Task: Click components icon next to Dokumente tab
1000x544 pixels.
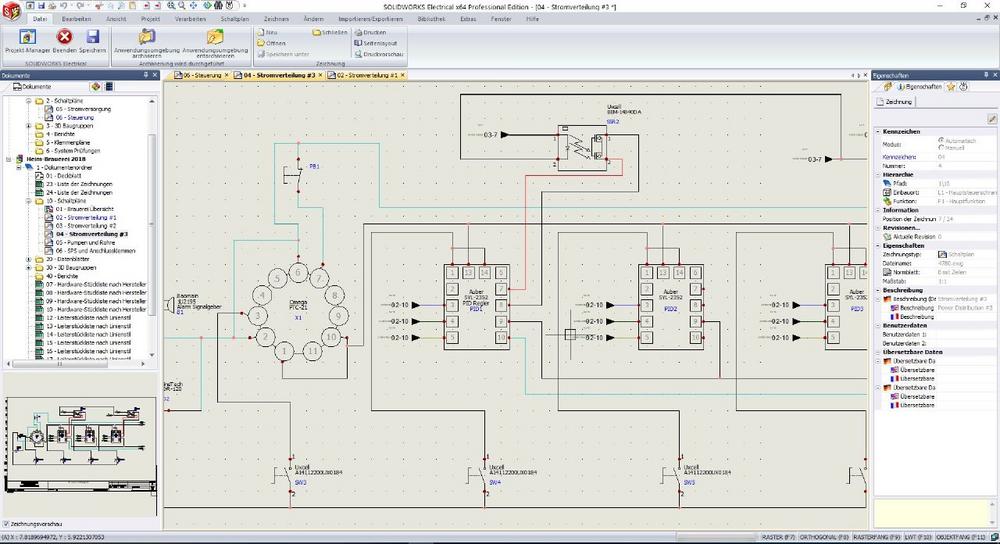Action: [96, 87]
